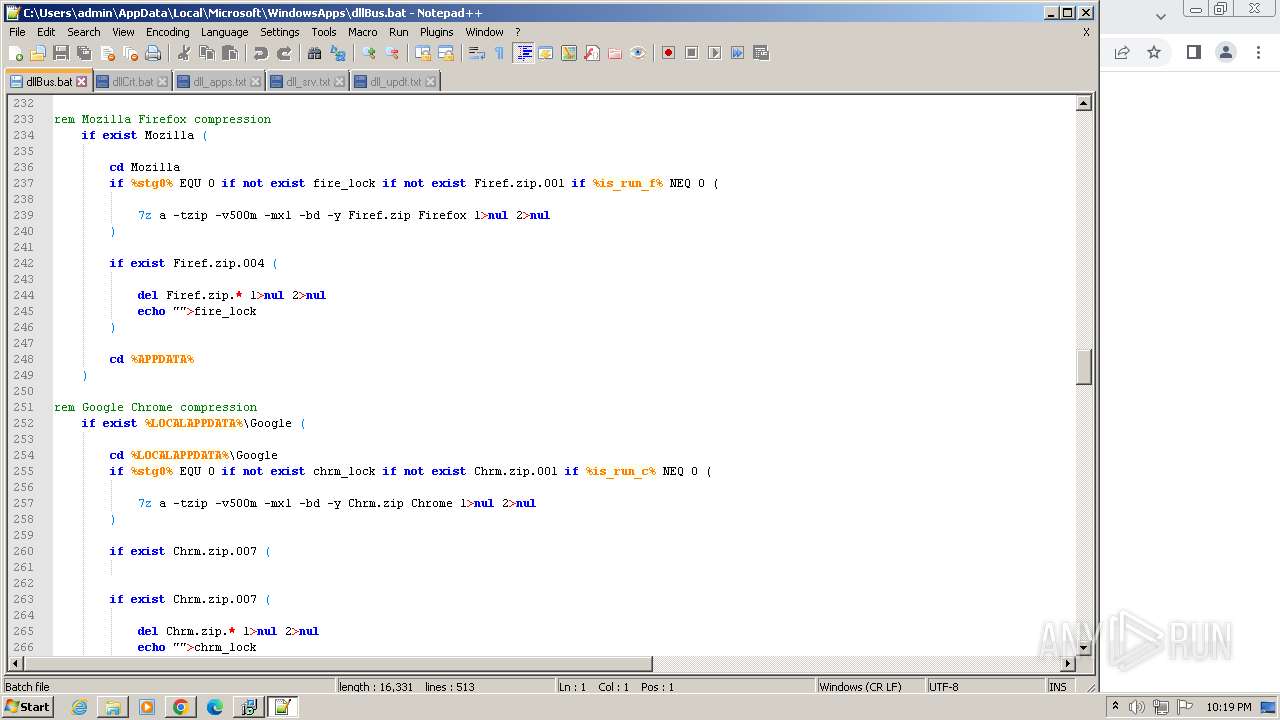Open the Replace toolbar icon

pyautogui.click(x=338, y=53)
